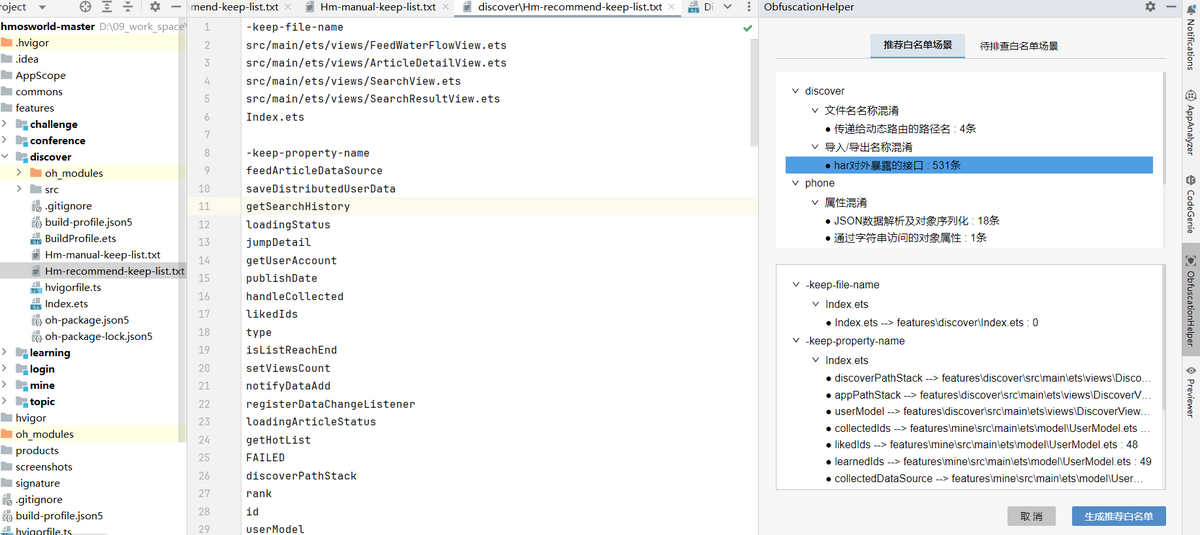
Task: Collapse the discover folder in project tree
Action: click(x=6, y=157)
